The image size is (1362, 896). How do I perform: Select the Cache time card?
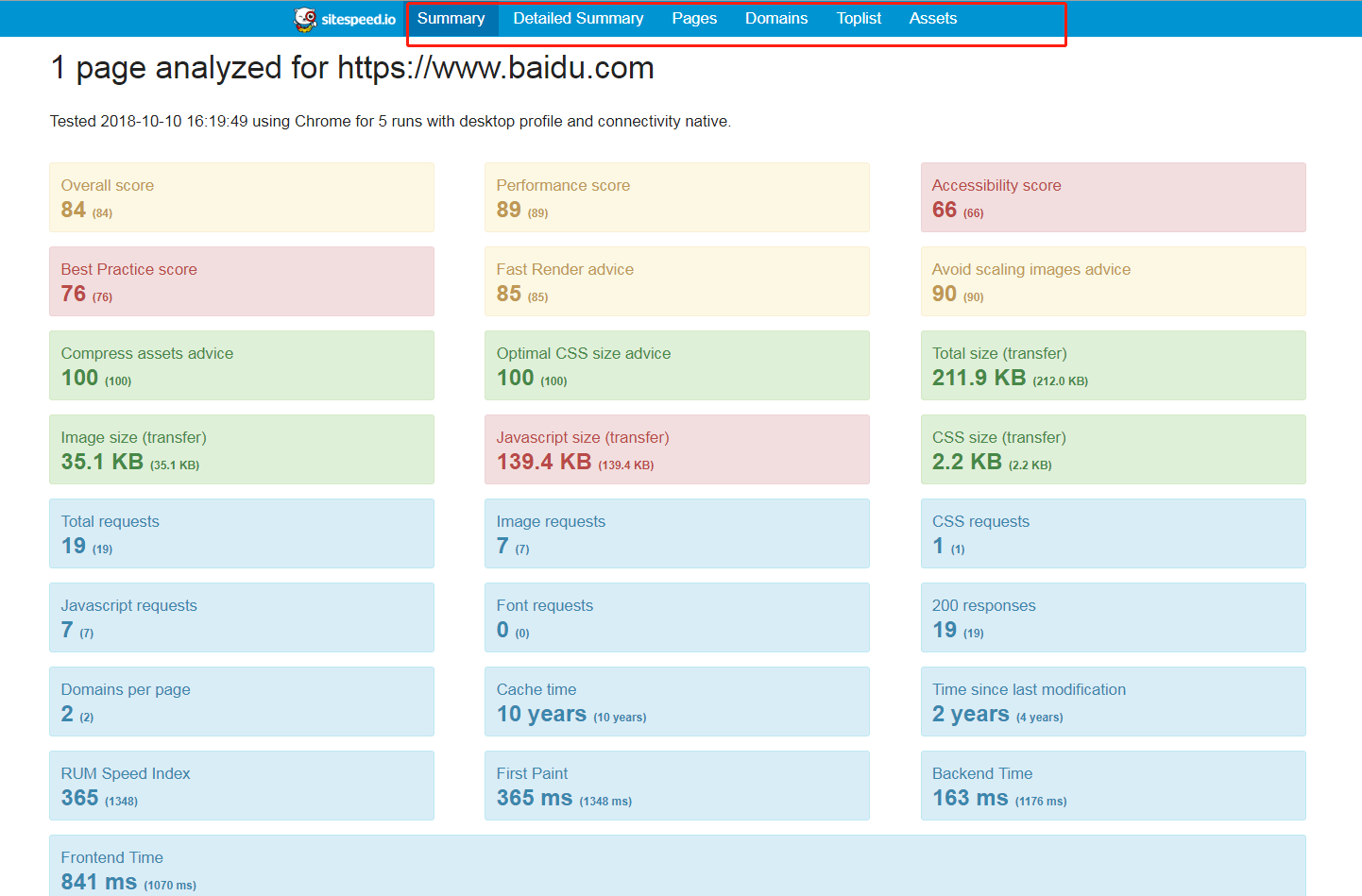[x=677, y=702]
